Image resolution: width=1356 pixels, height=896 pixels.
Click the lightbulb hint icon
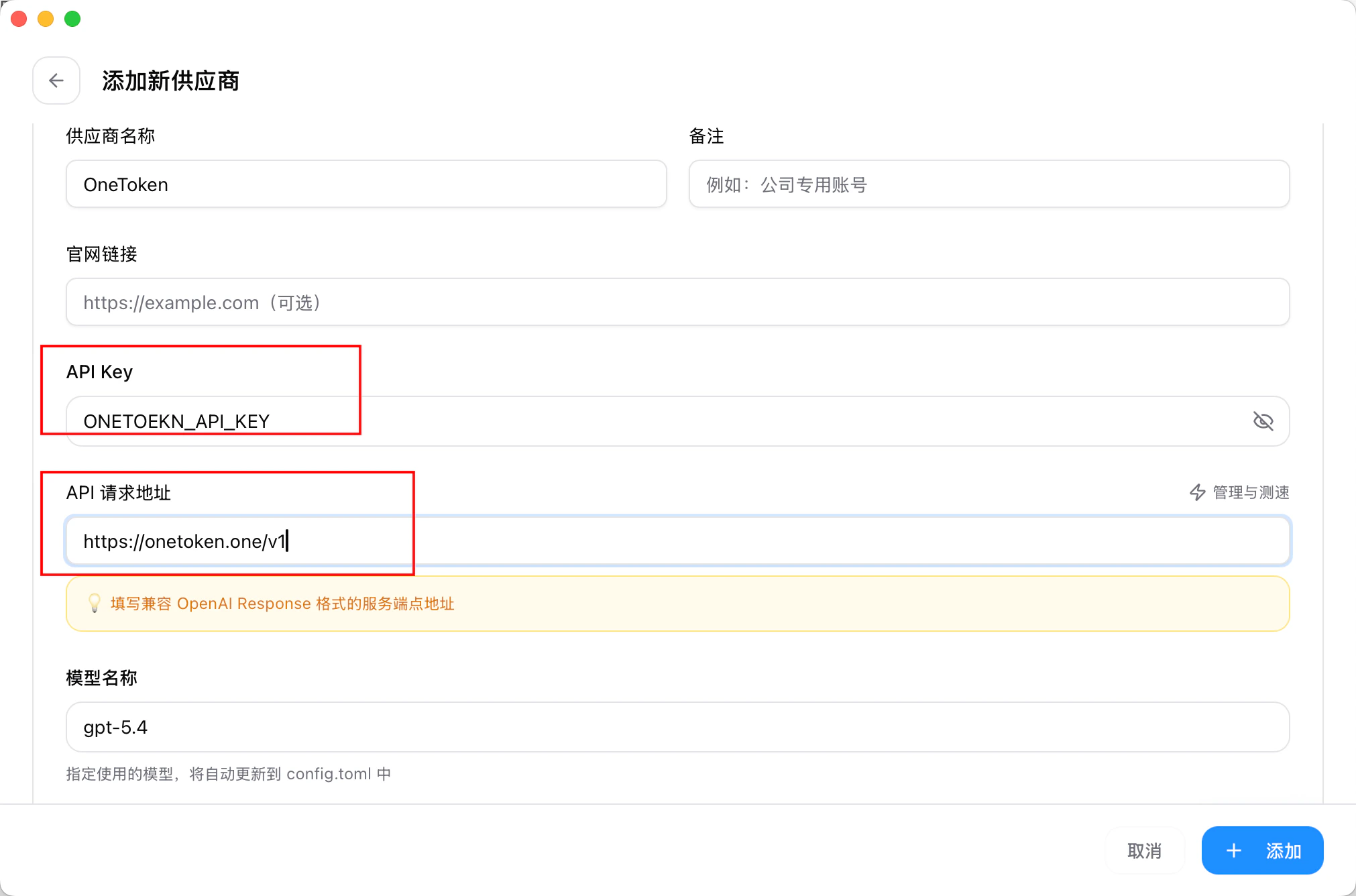point(95,603)
